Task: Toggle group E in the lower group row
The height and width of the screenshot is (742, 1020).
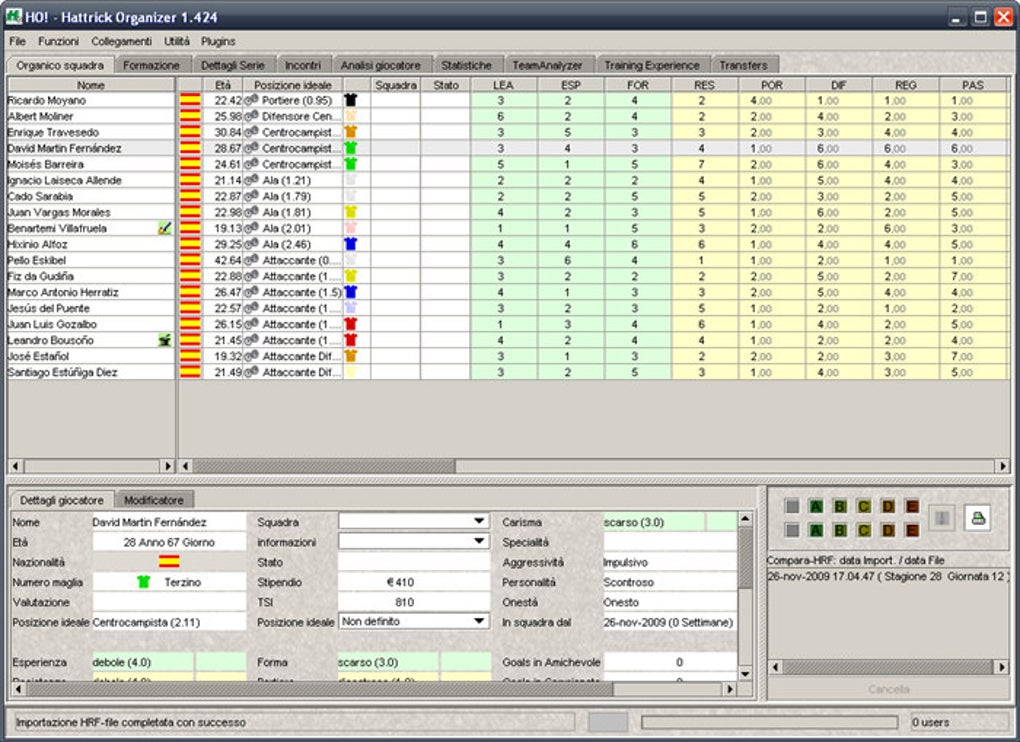Action: pyautogui.click(x=912, y=530)
